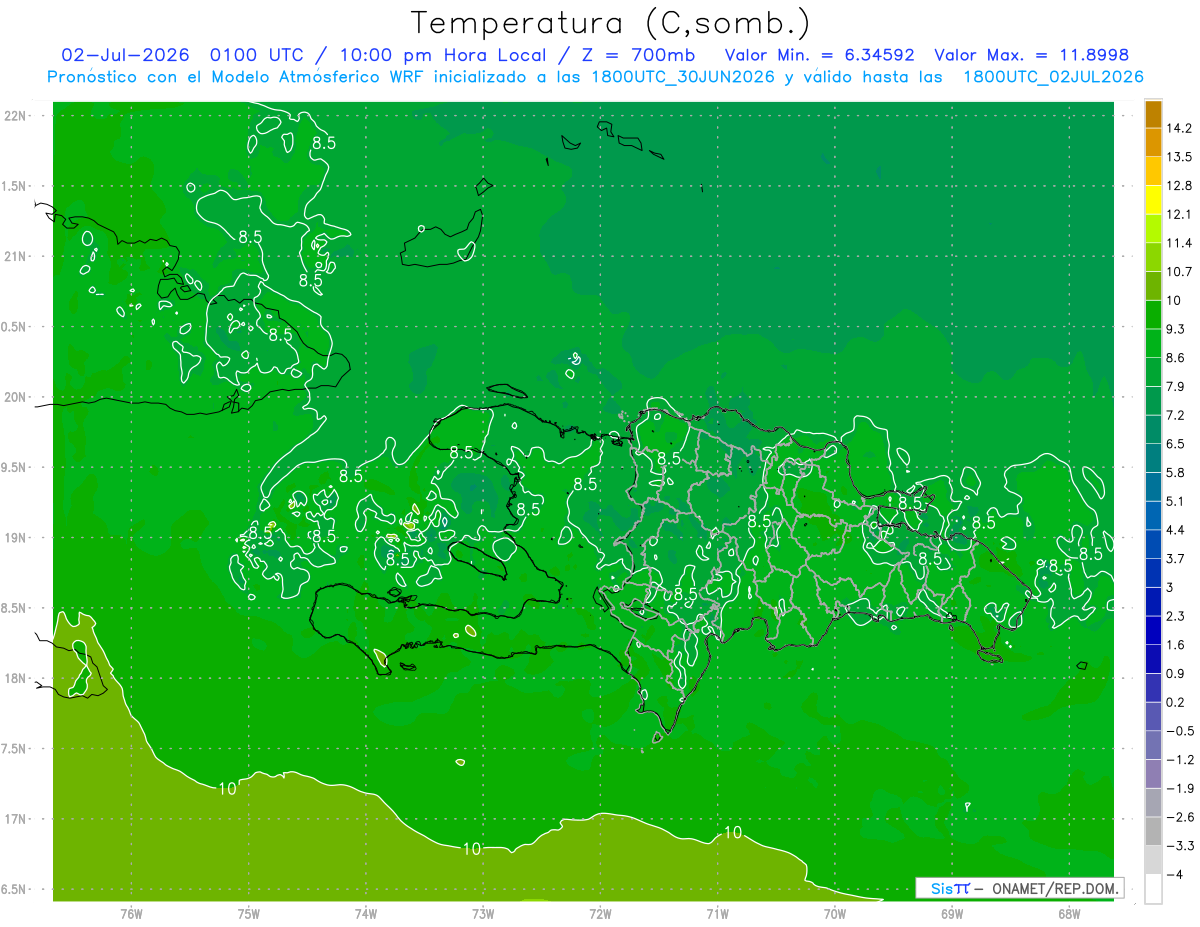This screenshot has width=1200, height=927.
Task: Click the title "Temperatura (C,somb.)"
Action: coord(611,24)
